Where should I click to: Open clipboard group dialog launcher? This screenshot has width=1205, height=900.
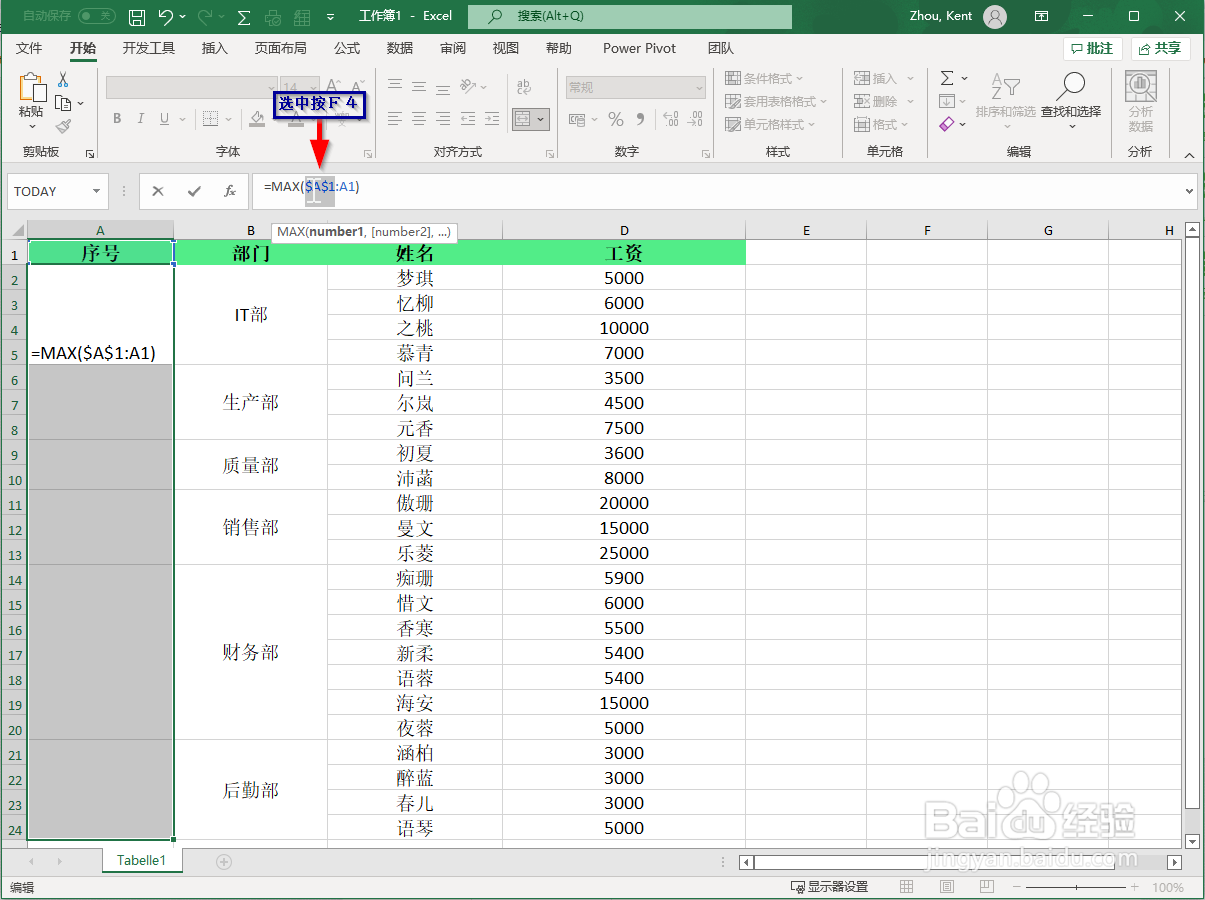point(89,154)
